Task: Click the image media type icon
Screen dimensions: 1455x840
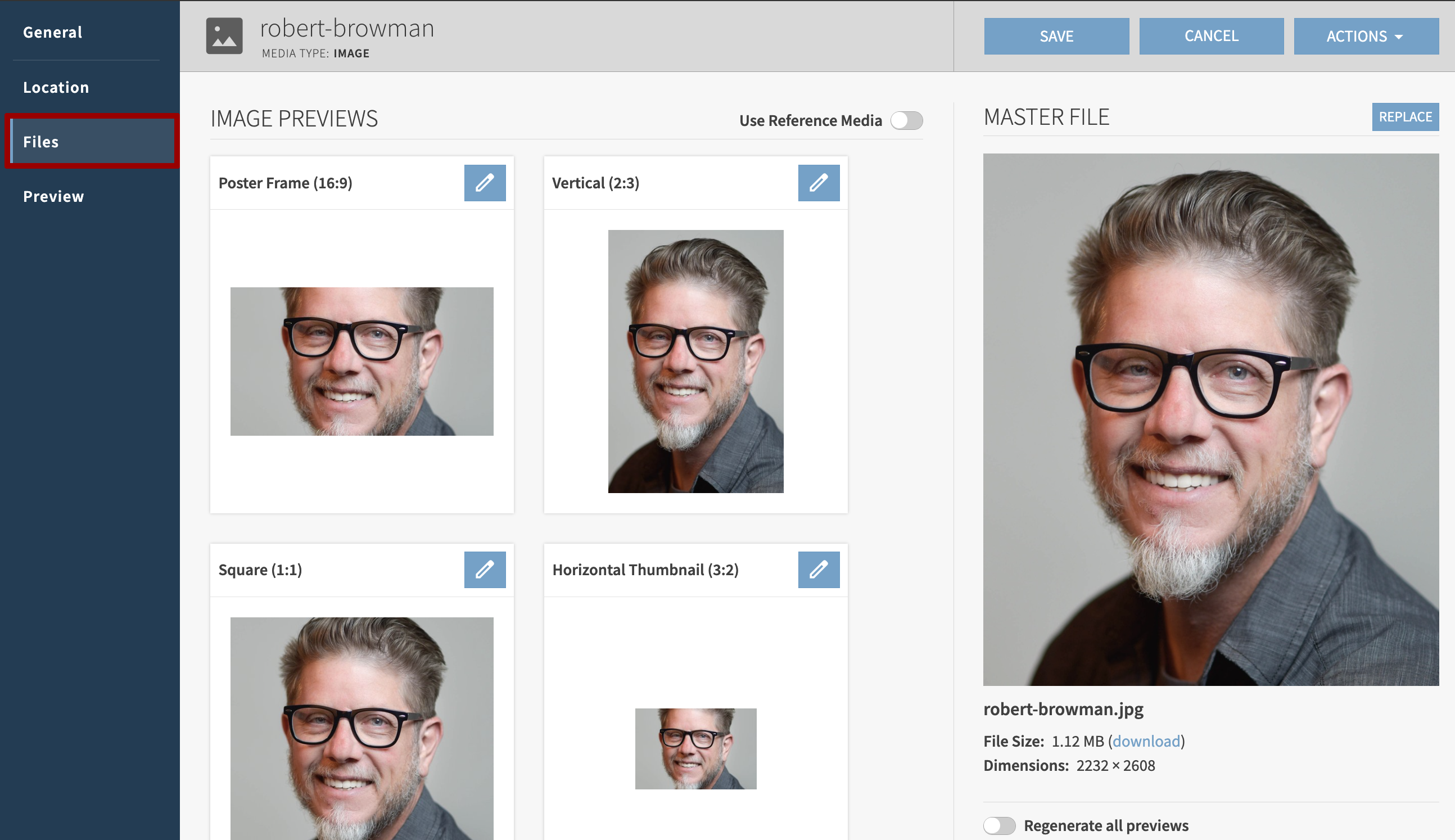Action: (x=224, y=36)
